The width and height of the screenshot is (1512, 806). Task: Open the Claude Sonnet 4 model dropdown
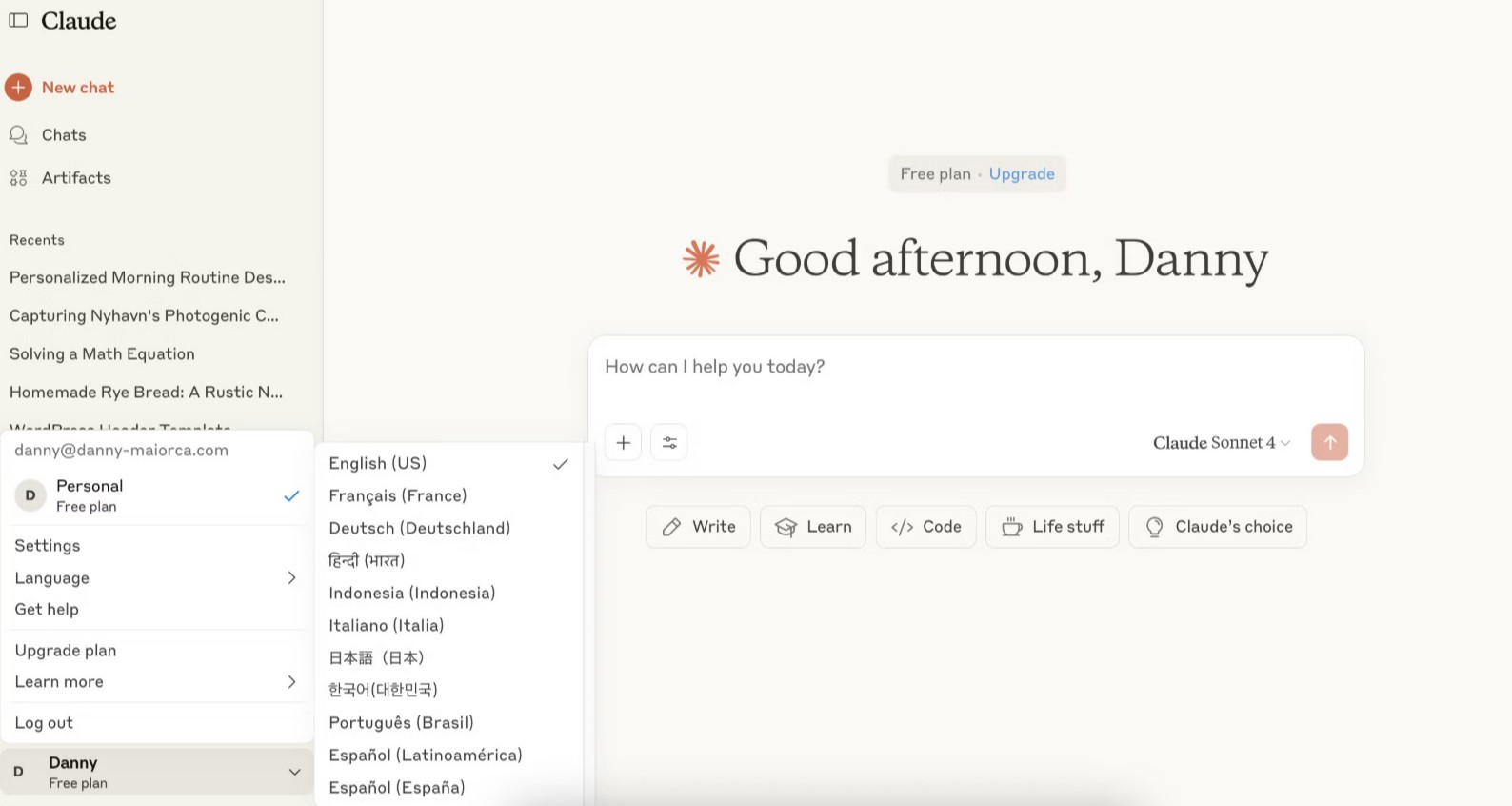coord(1221,443)
